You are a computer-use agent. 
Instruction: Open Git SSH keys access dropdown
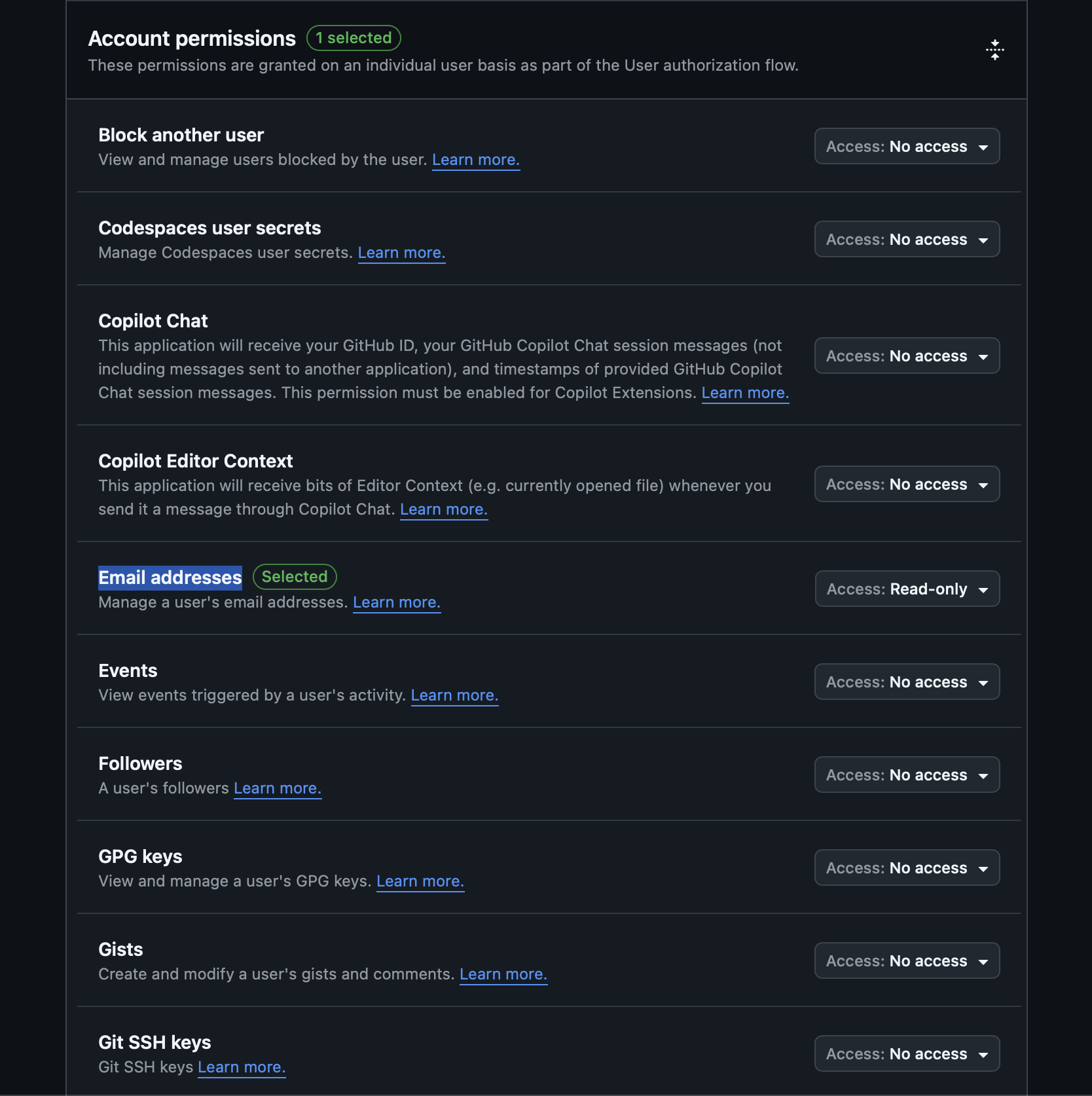907,1053
